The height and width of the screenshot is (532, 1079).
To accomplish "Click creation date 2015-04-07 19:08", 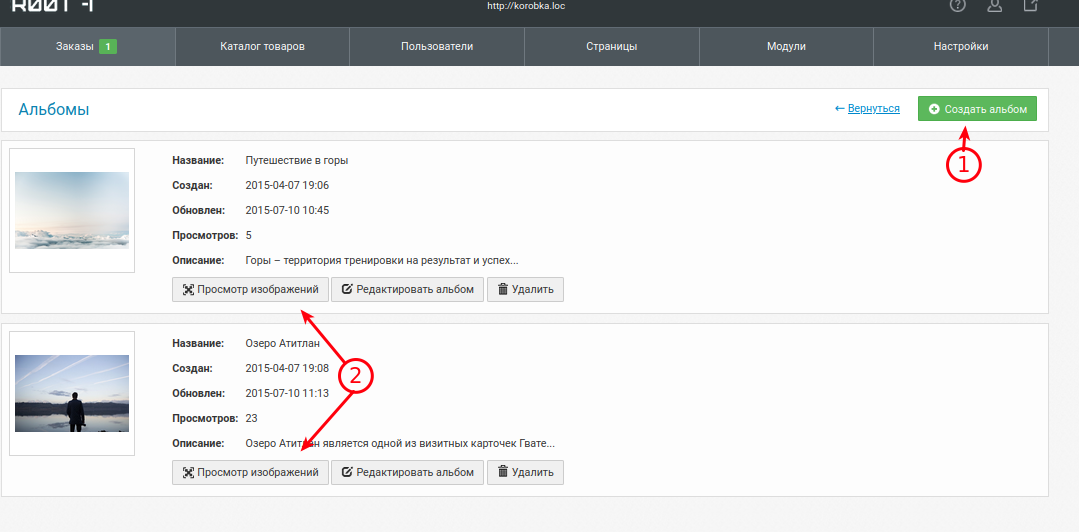I will pyautogui.click(x=287, y=369).
